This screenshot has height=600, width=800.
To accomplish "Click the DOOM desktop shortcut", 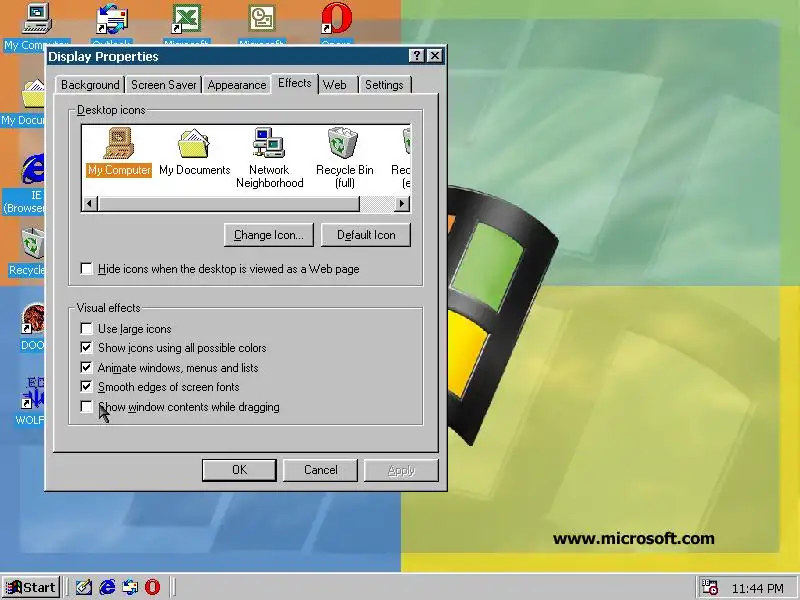I will pyautogui.click(x=33, y=327).
